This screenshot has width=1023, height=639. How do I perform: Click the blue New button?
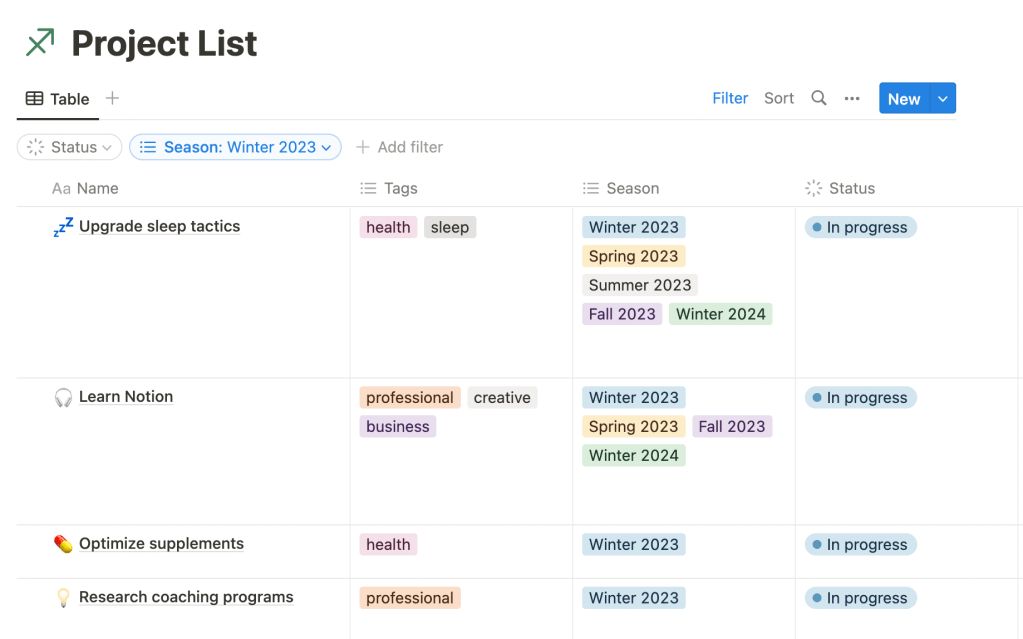coord(903,98)
